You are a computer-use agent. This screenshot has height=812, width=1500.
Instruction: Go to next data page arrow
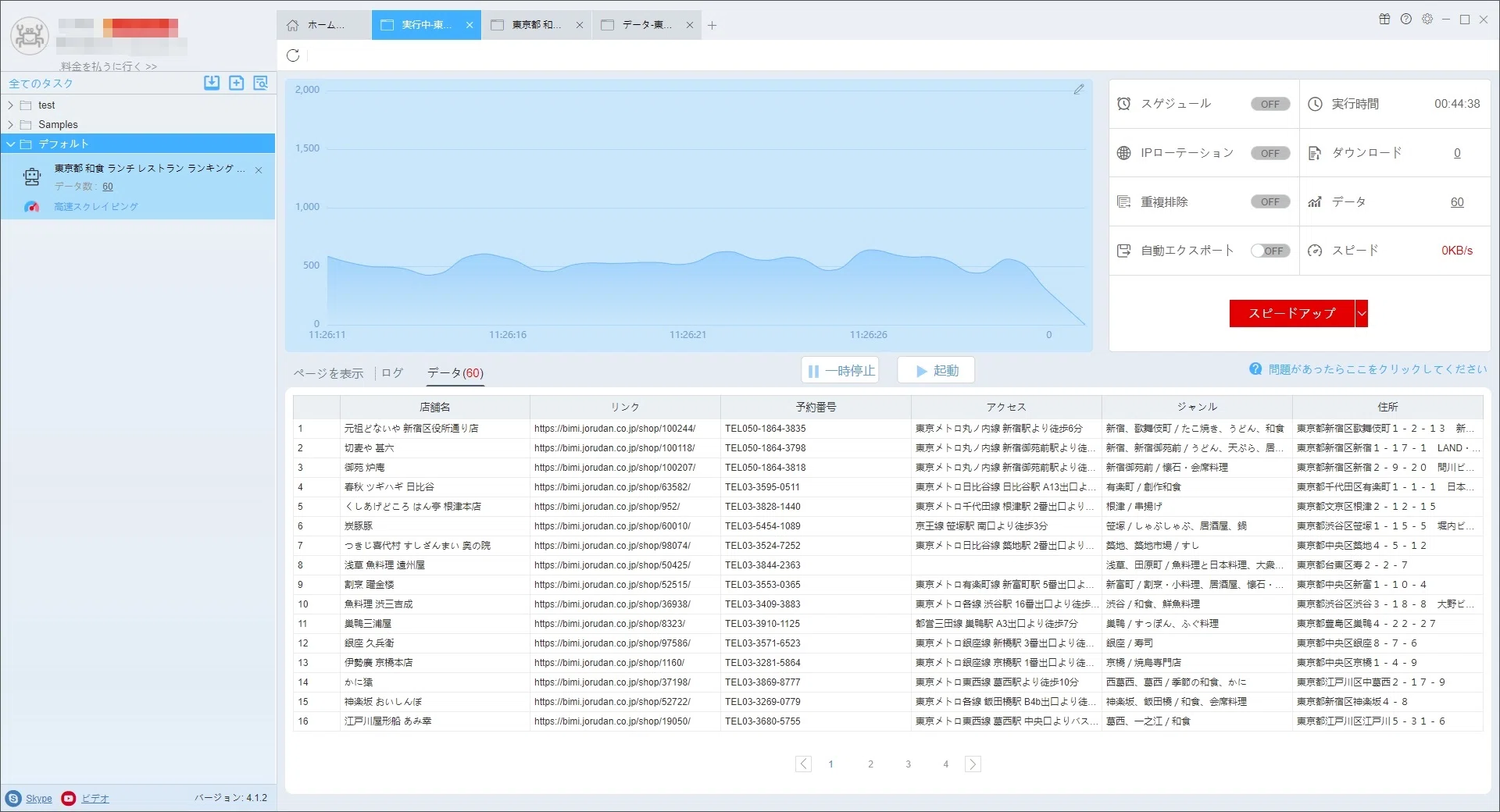973,764
